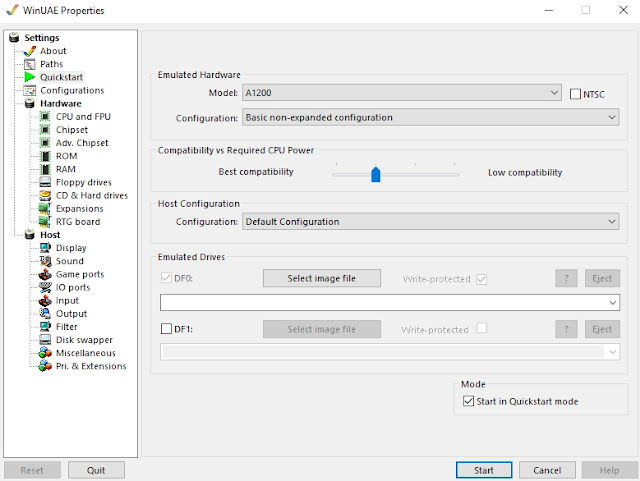Click the Filter monitor icon
640x481 pixels.
click(x=45, y=326)
